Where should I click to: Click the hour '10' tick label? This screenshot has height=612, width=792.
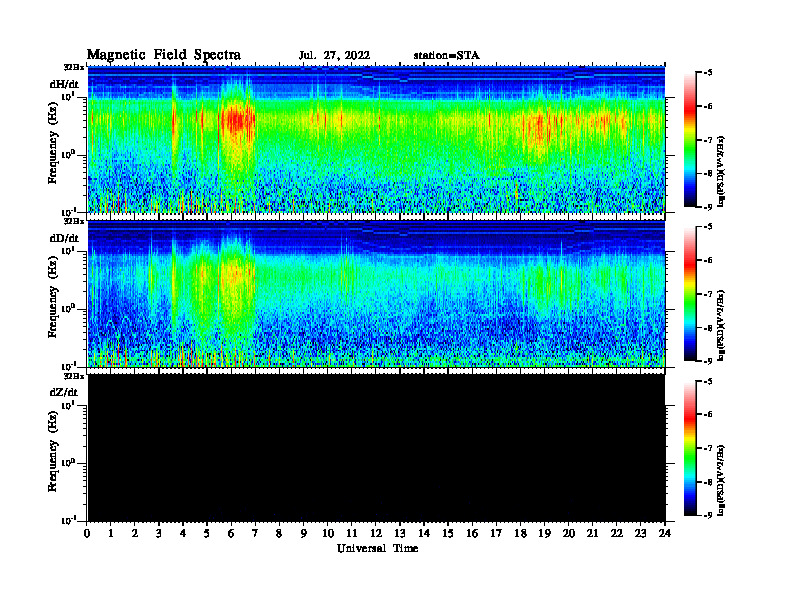click(x=328, y=534)
